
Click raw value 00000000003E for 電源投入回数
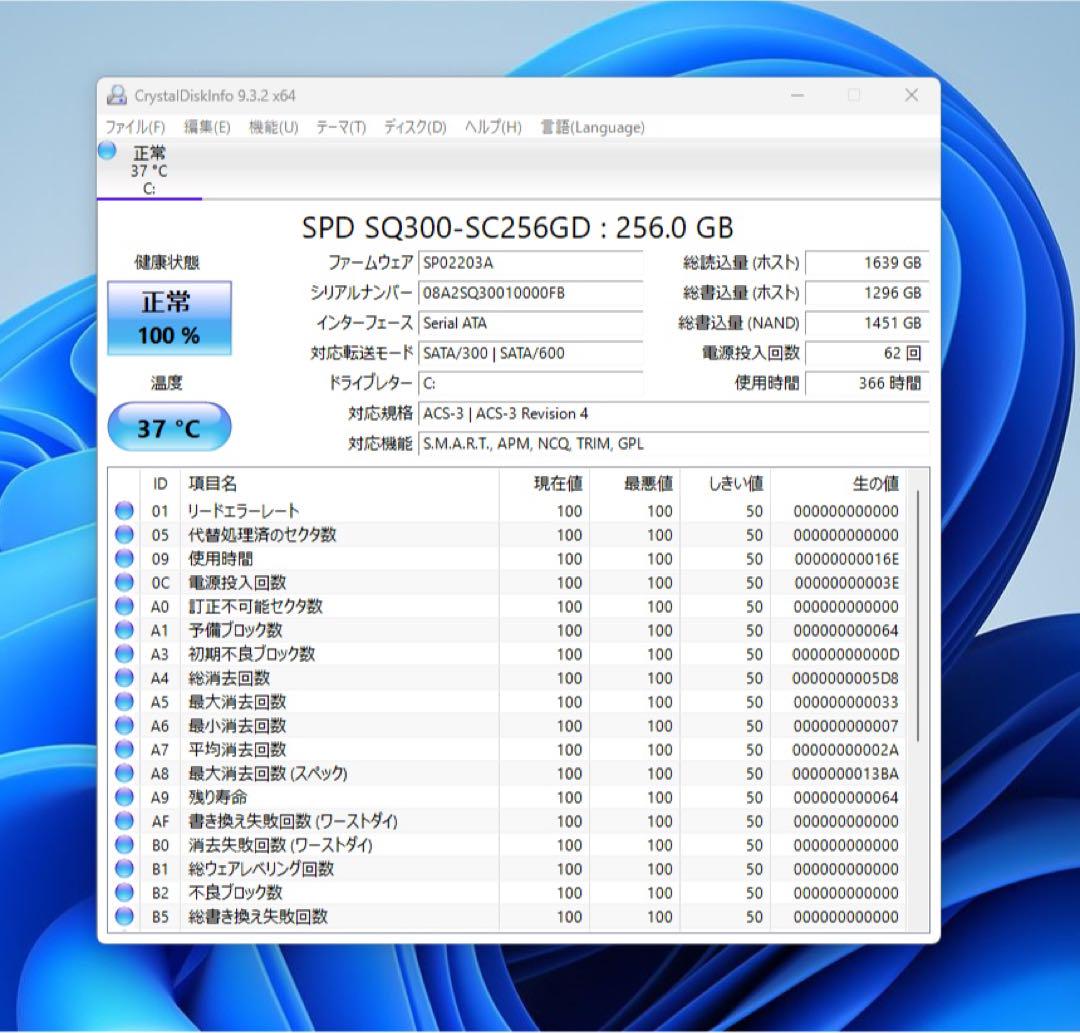(847, 583)
